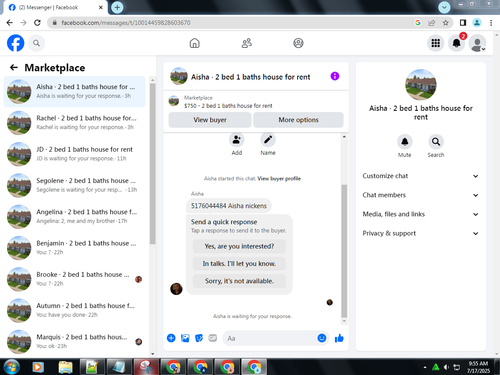Open Angelina conversation in the list
The height and width of the screenshot is (375, 500).
(75, 216)
